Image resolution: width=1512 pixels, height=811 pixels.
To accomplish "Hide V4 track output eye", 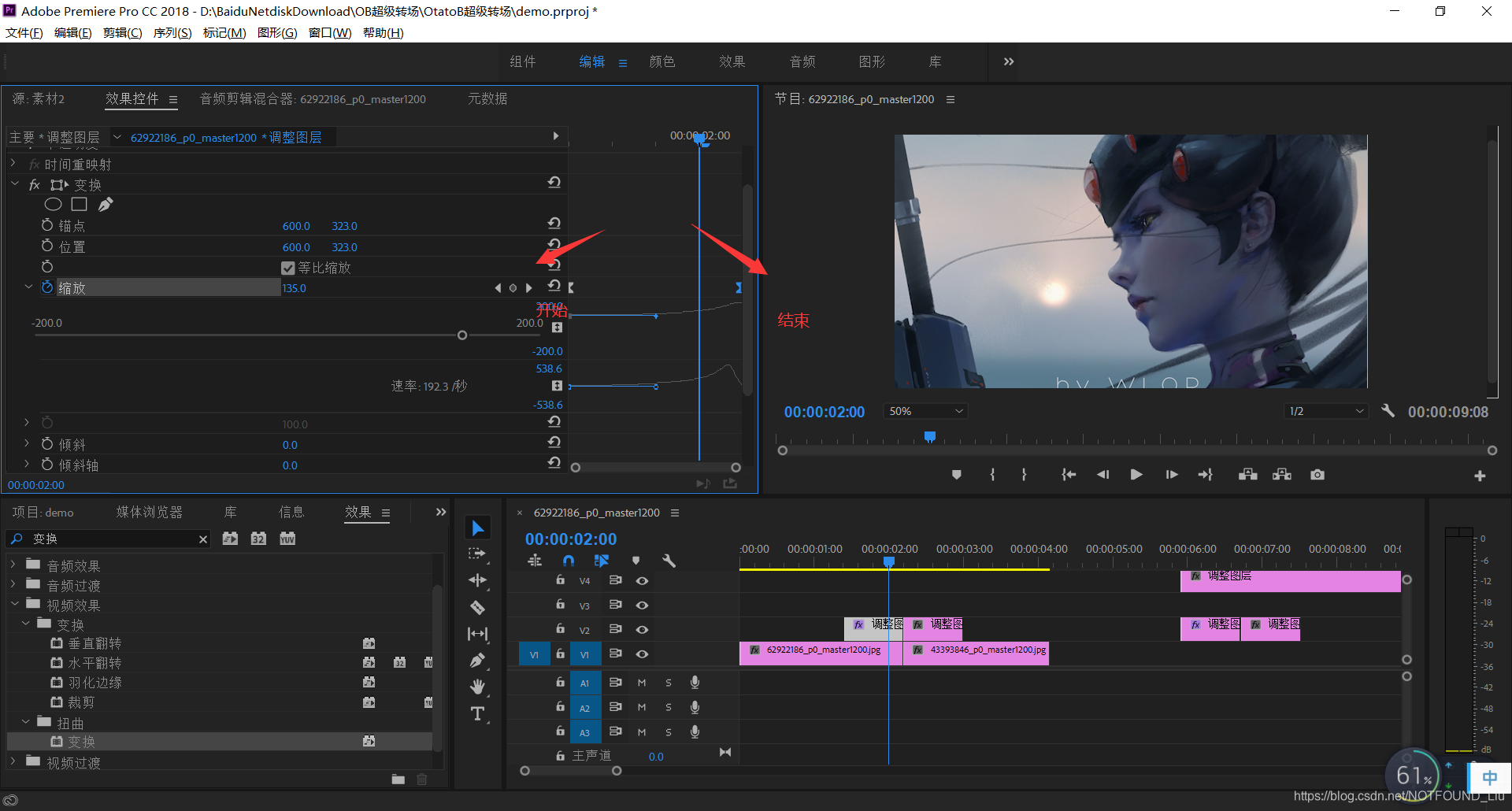I will coord(643,581).
